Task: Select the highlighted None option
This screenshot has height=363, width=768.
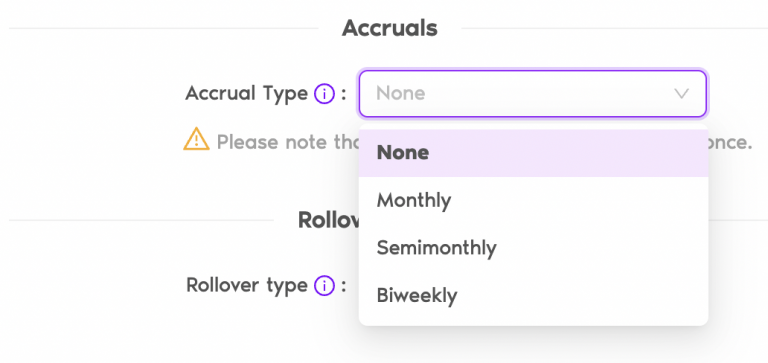Action: pyautogui.click(x=533, y=153)
